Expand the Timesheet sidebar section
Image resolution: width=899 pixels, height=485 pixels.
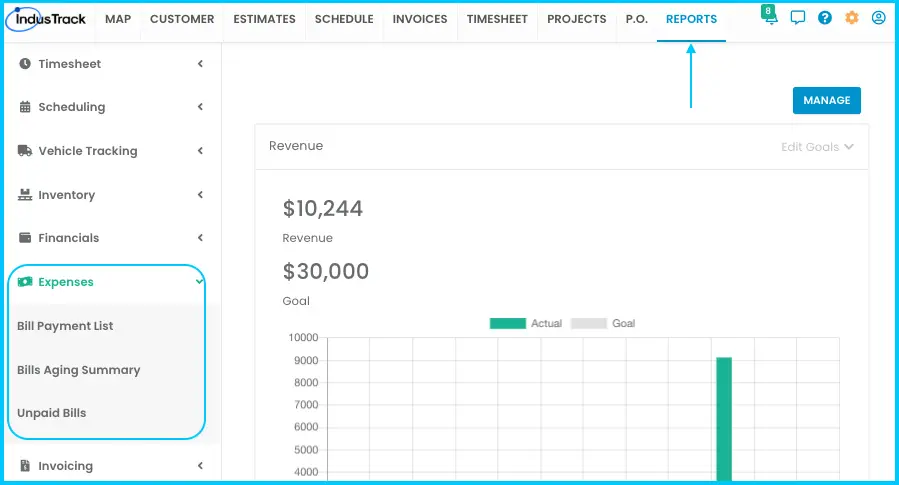tap(200, 64)
